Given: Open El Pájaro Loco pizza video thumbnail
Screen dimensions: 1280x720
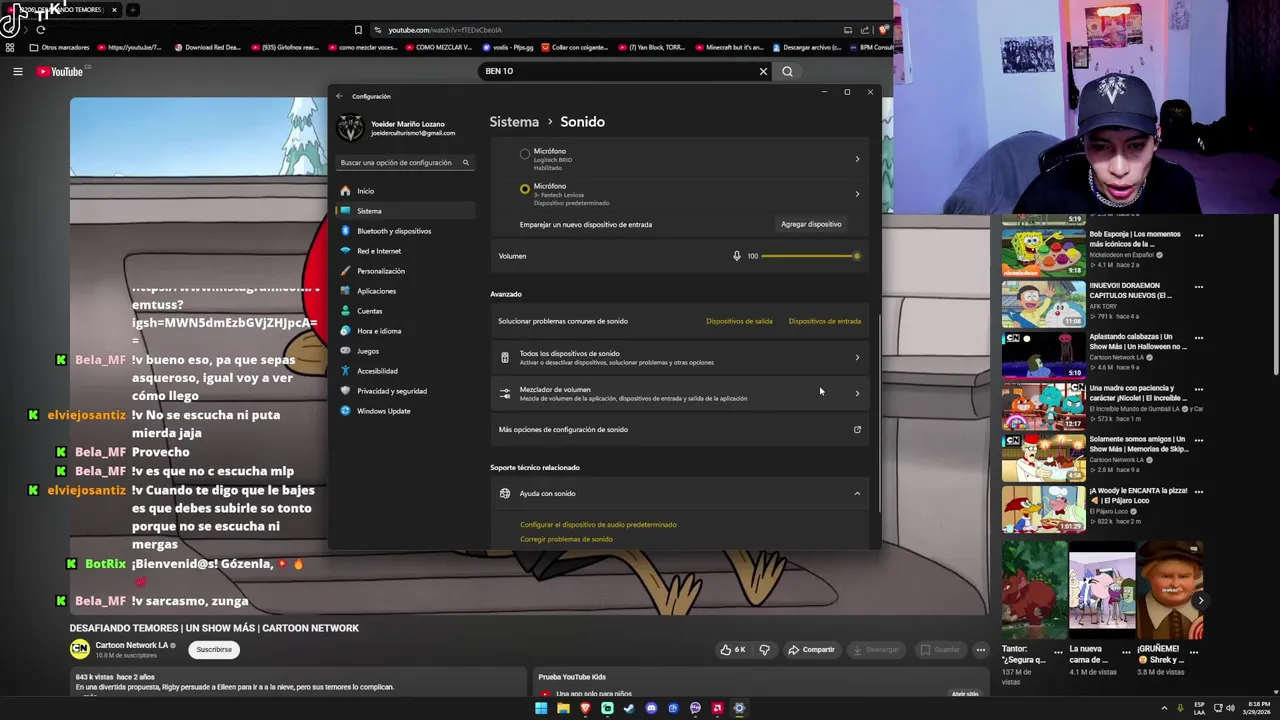Looking at the screenshot, I should (1043, 508).
